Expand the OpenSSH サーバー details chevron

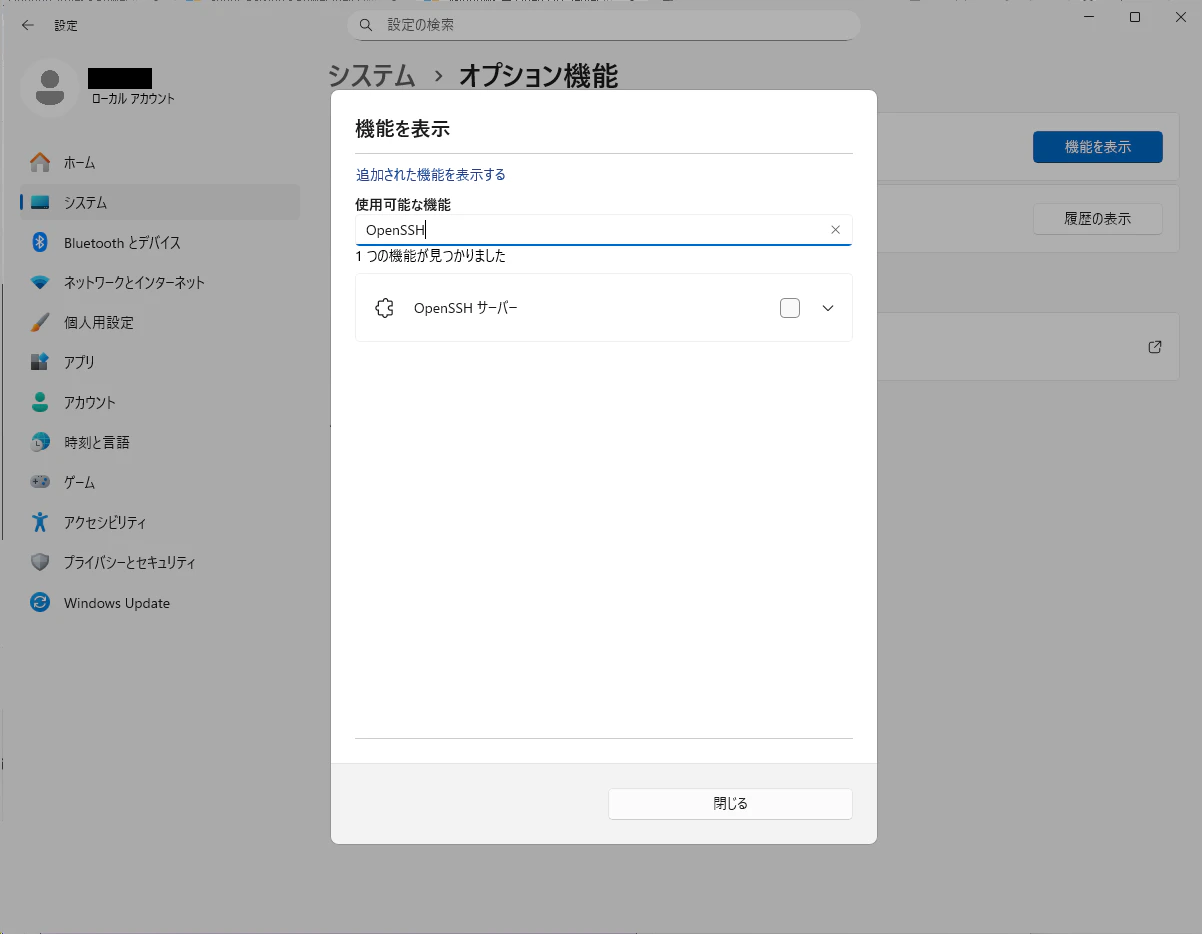[x=828, y=308]
